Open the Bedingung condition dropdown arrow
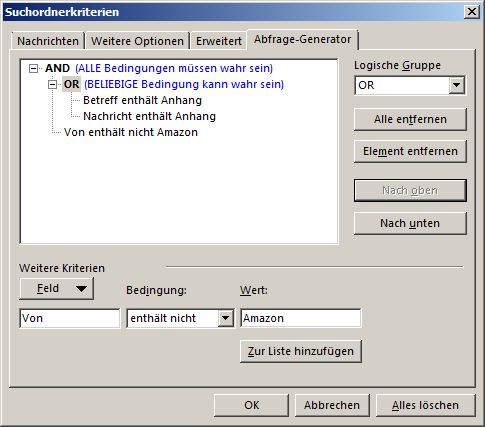The width and height of the screenshot is (485, 427). [x=226, y=318]
